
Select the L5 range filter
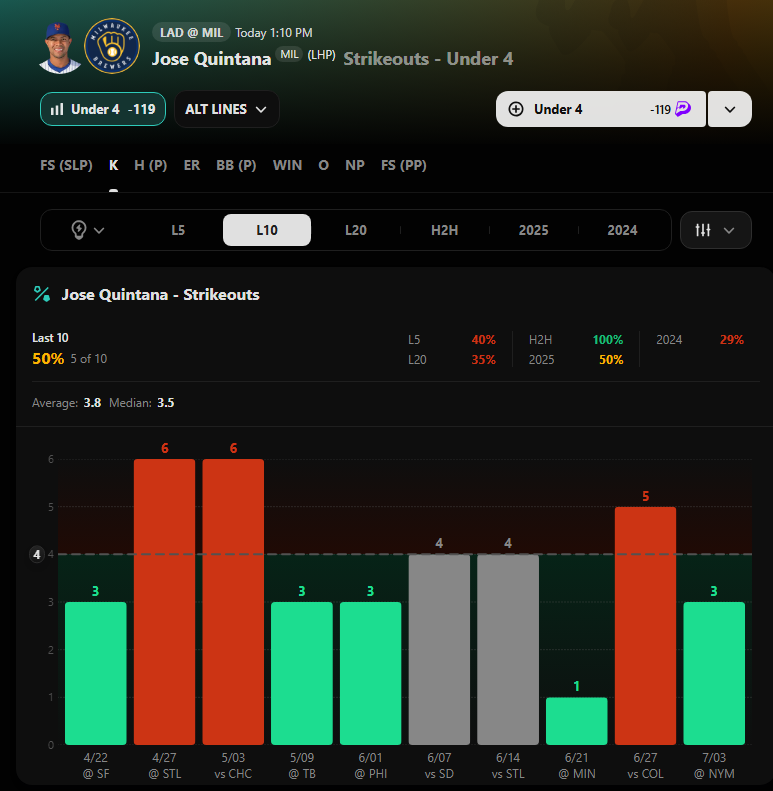[x=178, y=230]
